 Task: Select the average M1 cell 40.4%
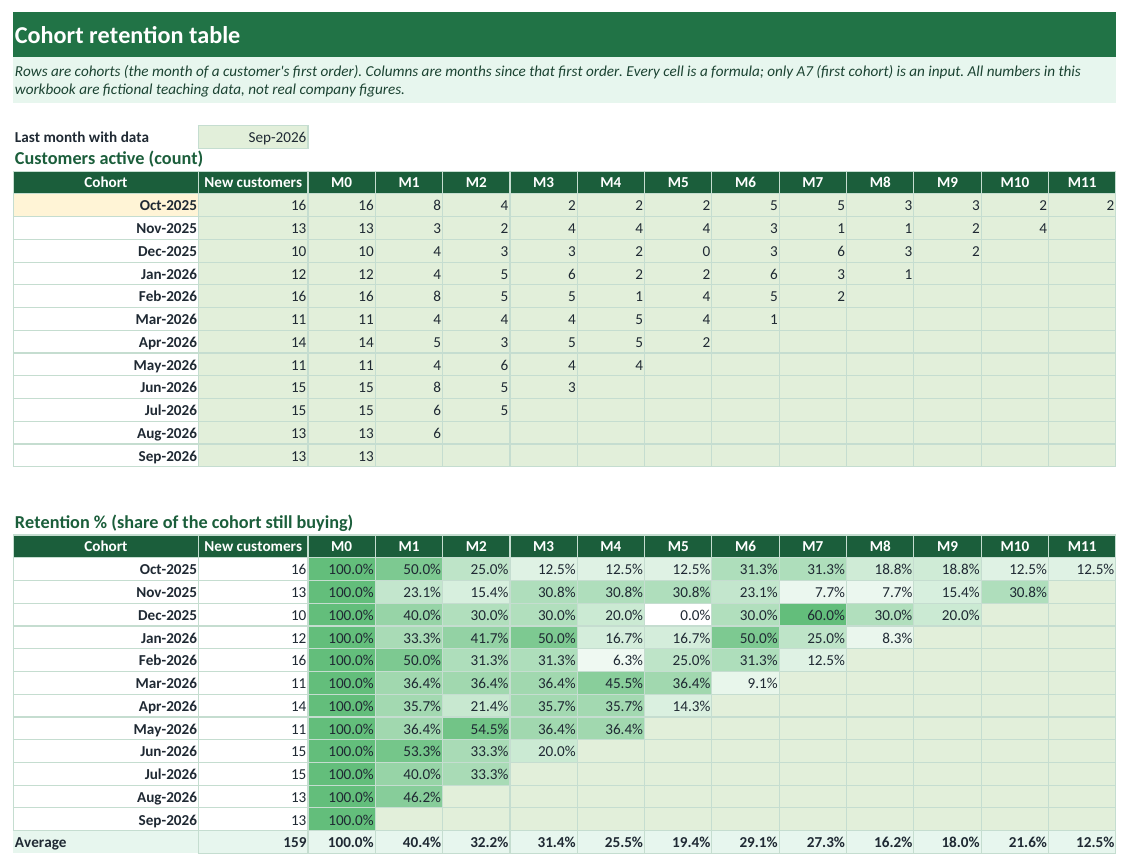tap(409, 842)
